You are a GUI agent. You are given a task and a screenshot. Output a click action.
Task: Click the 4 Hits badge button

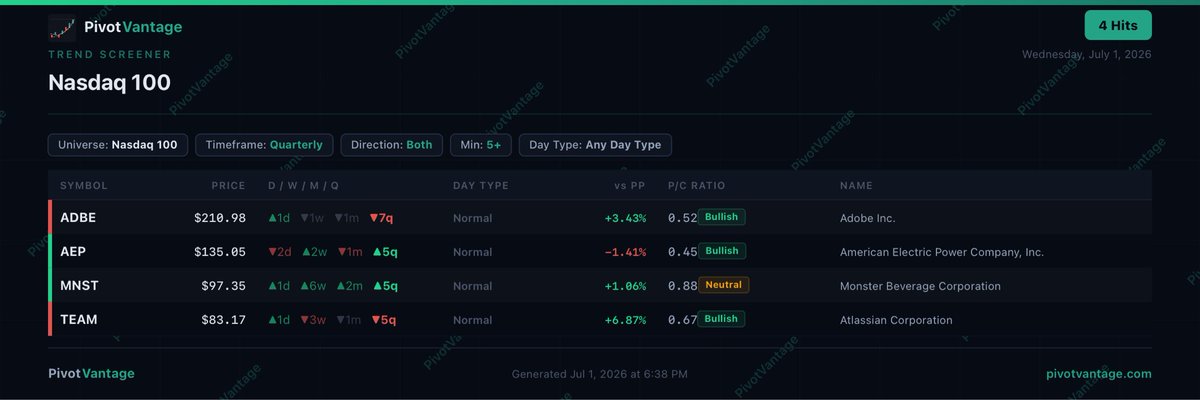[x=1118, y=25]
